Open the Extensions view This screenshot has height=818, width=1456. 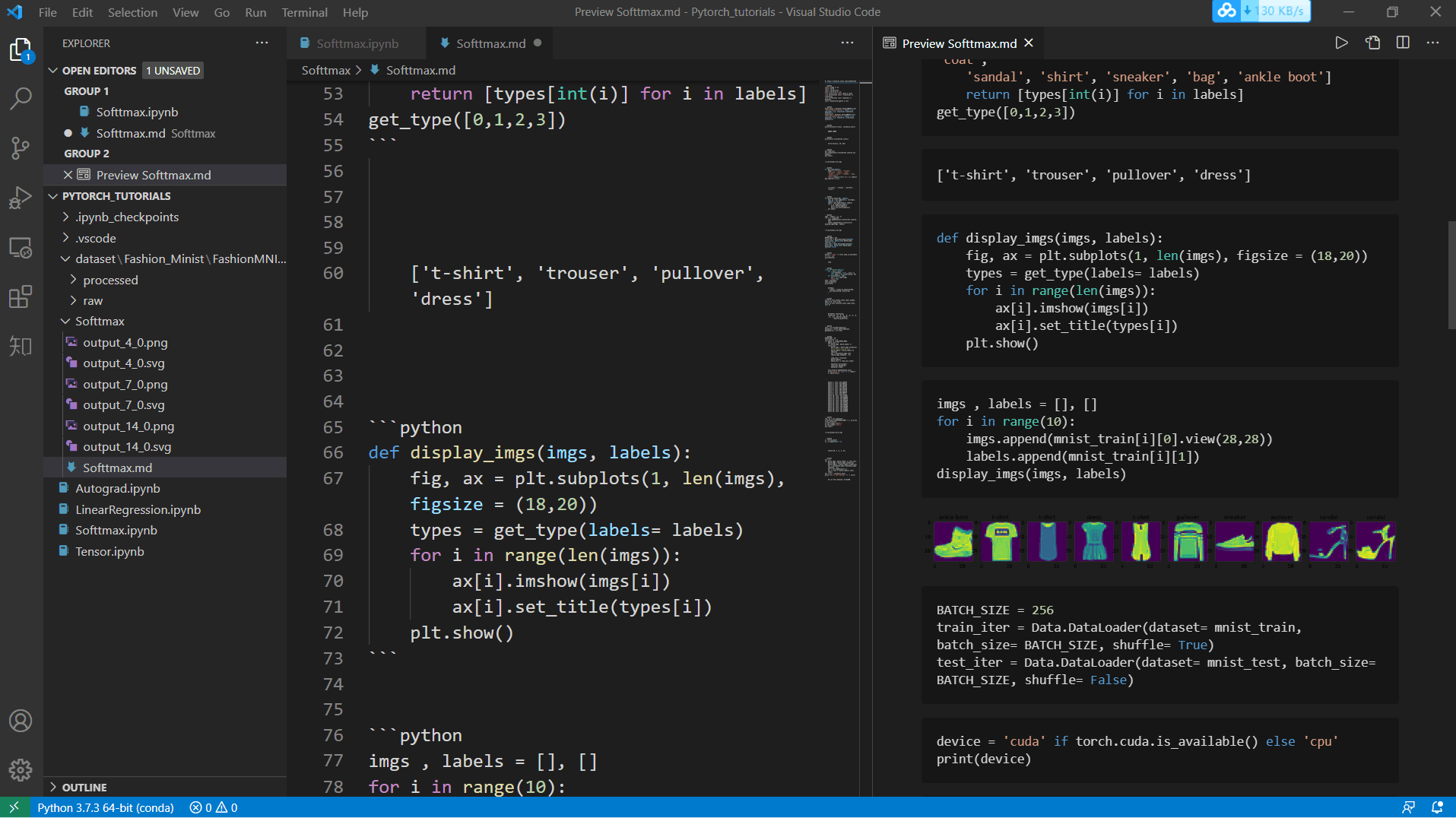tap(21, 296)
